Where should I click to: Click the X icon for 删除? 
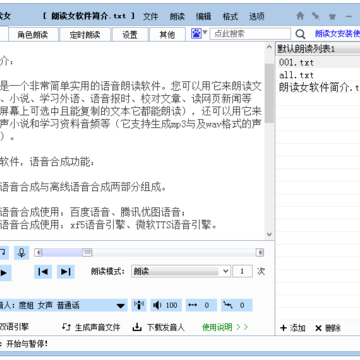tap(318, 328)
